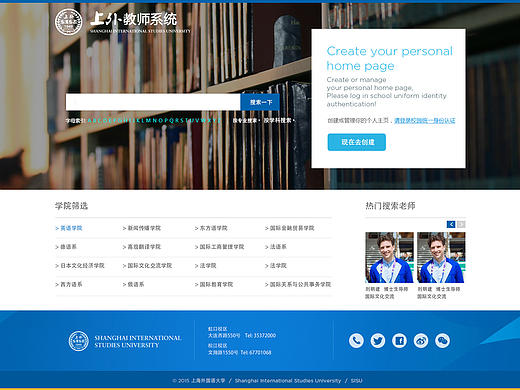Click the 现在去创建 button
Viewport: 520px width, 390px height.
[357, 142]
